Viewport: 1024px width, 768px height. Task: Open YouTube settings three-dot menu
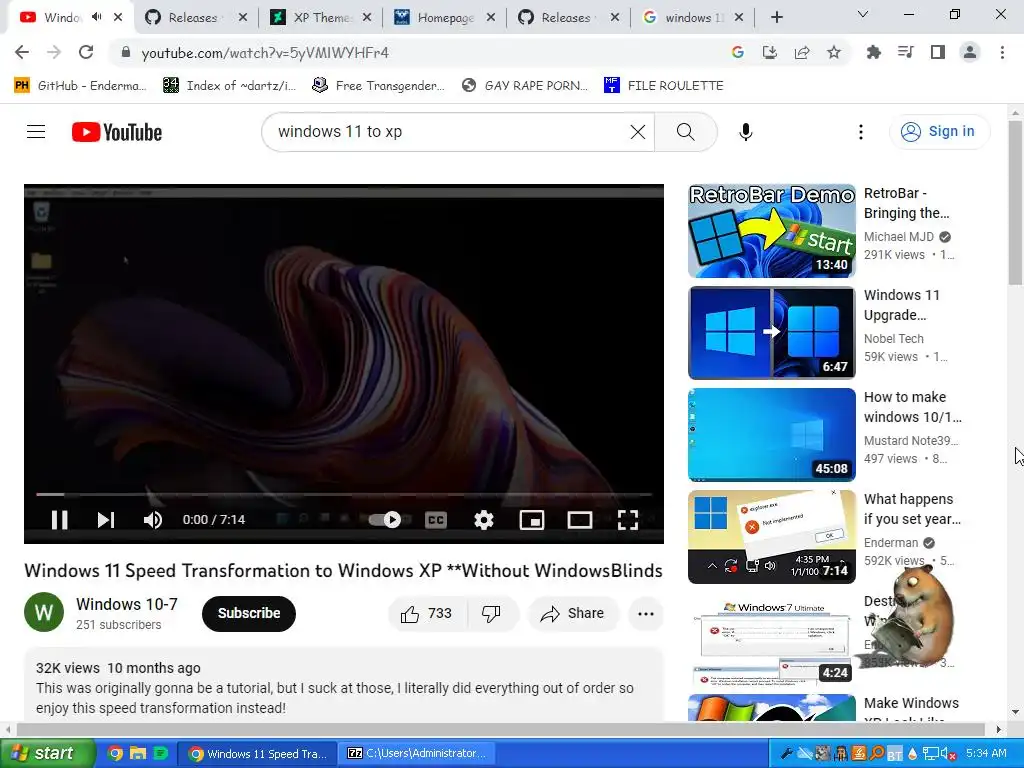point(861,132)
